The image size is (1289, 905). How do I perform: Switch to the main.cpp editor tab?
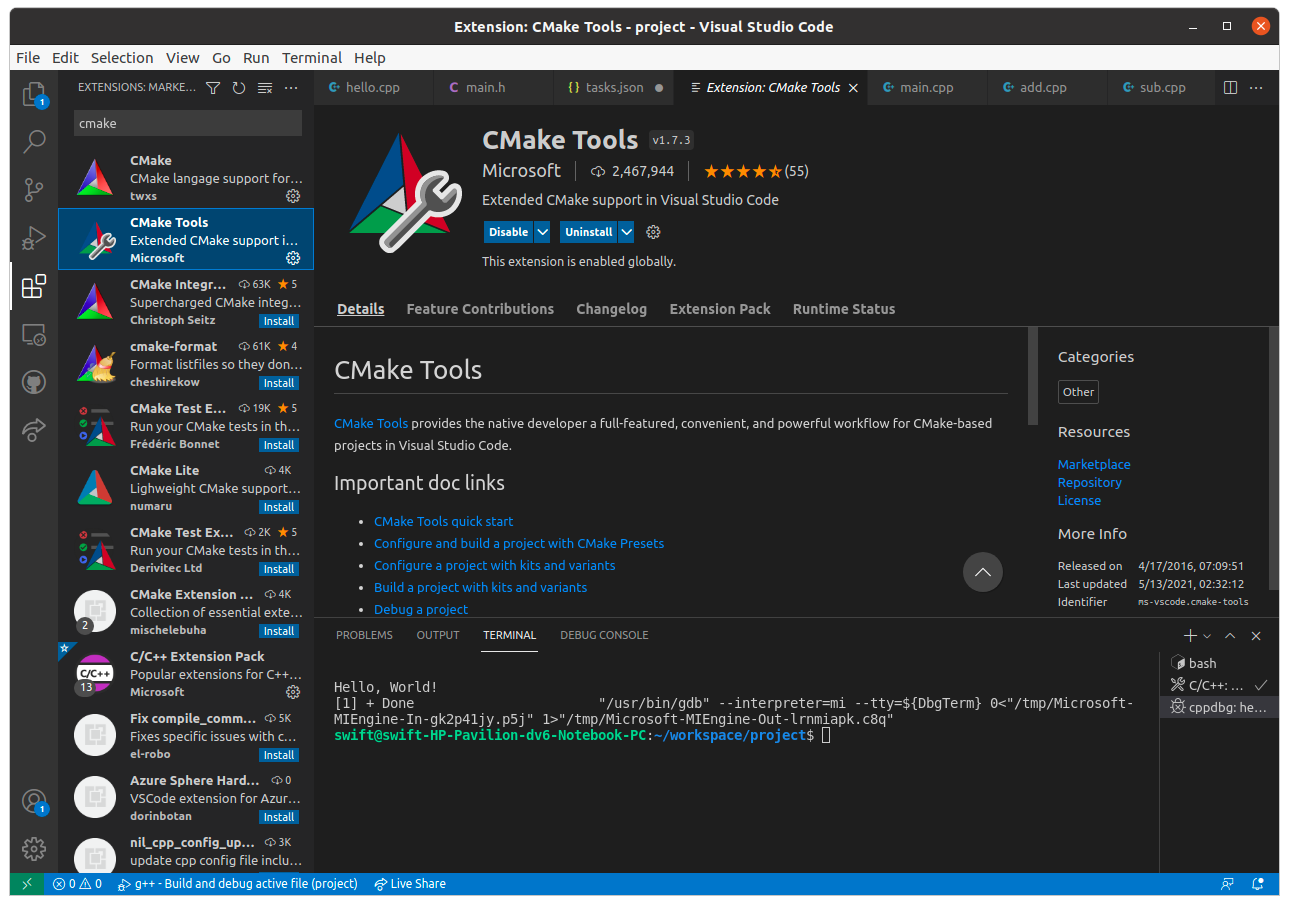pos(927,88)
